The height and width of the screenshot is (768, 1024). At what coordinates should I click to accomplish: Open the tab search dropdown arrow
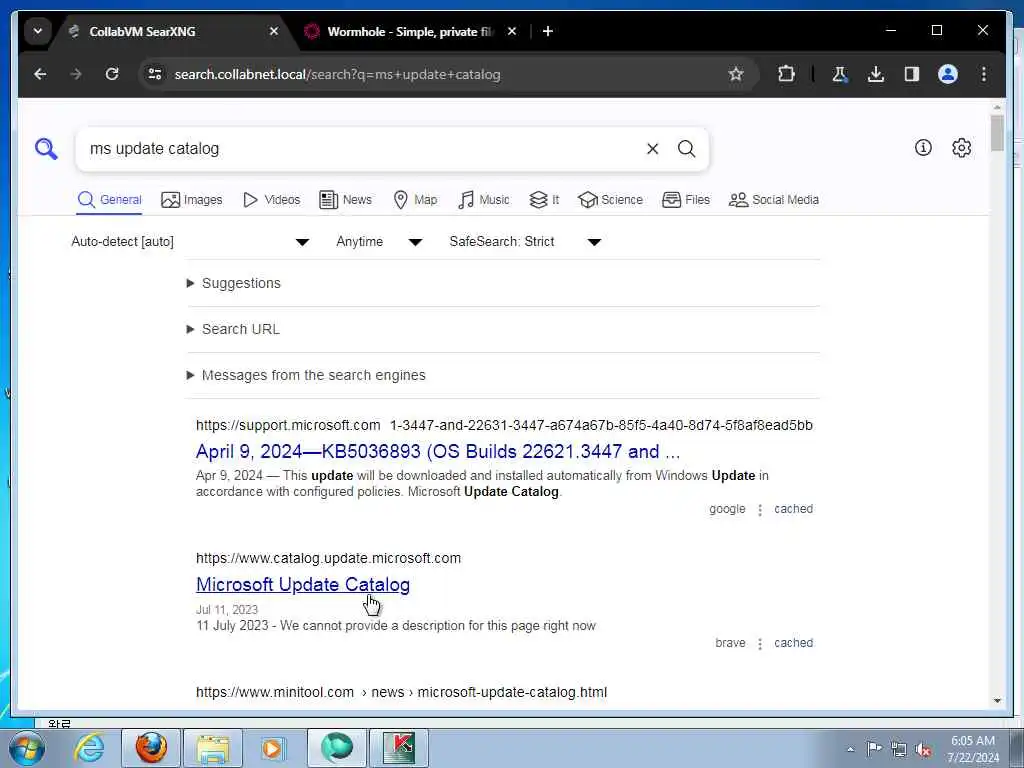[38, 31]
